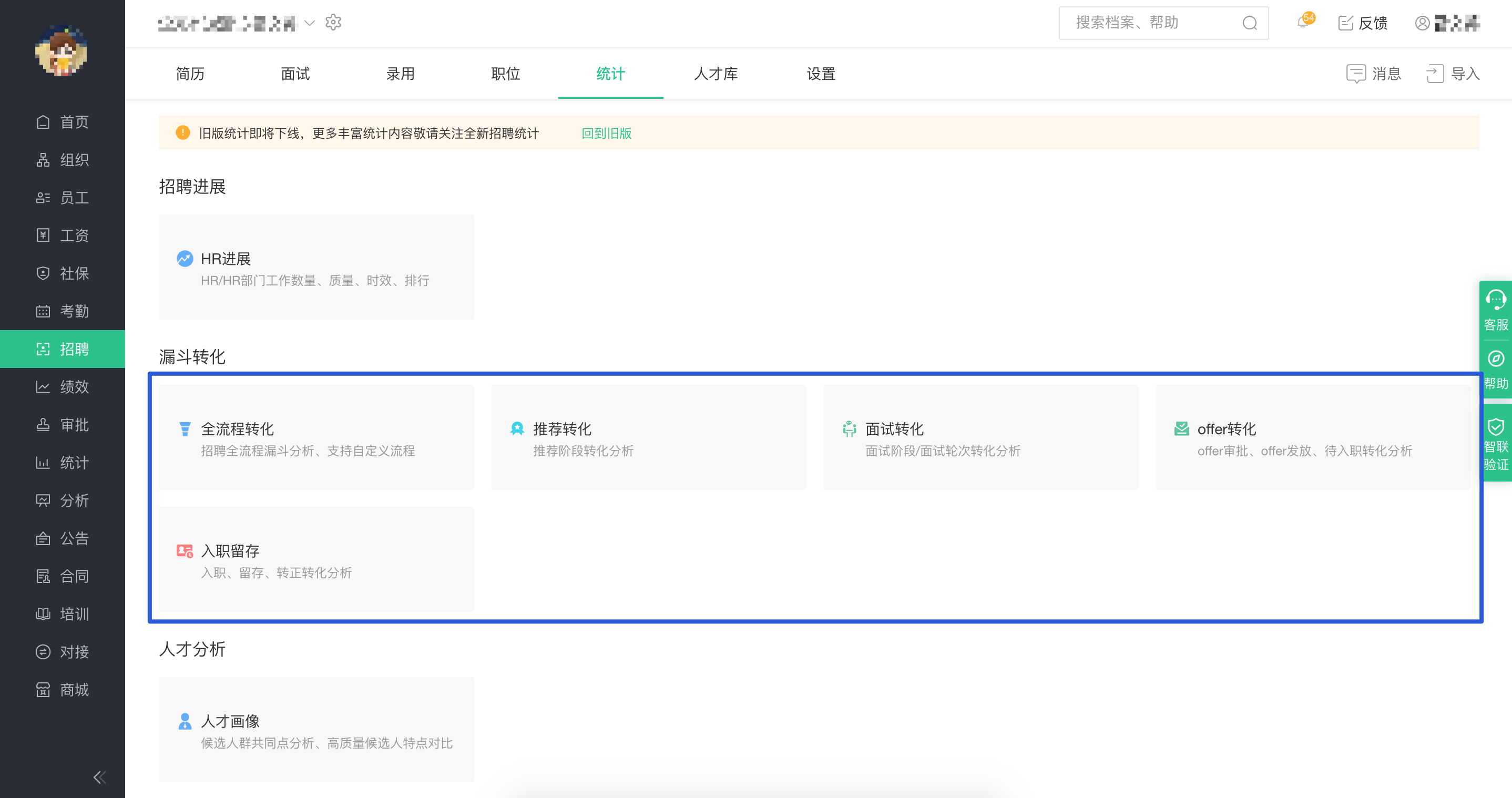Open the user account menu

[x=1447, y=23]
